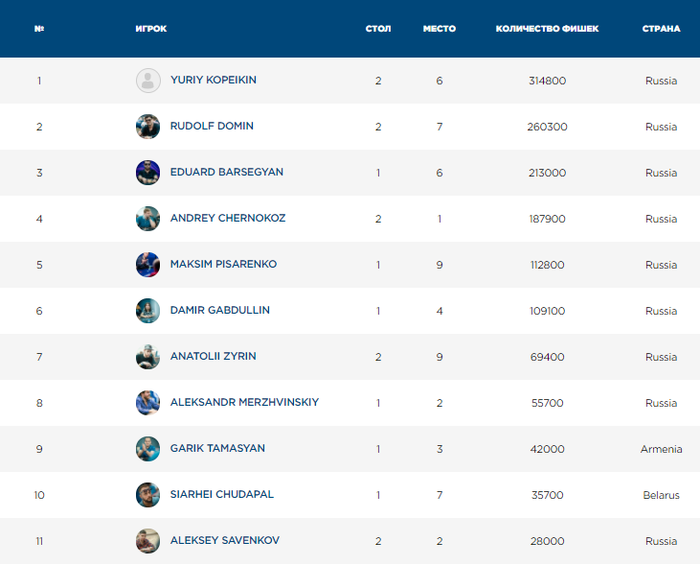
Task: Open GARIK TAMASYAN player profile link
Action: pyautogui.click(x=217, y=448)
